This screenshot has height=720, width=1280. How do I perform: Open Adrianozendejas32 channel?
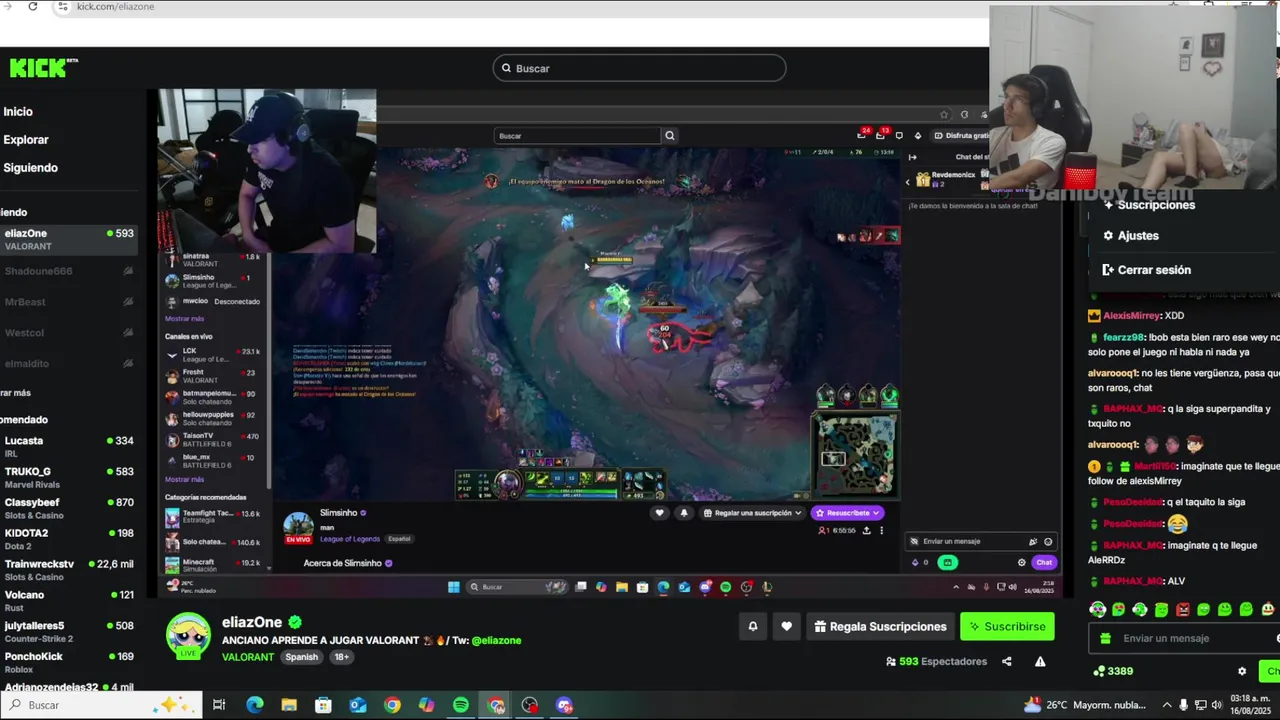click(x=68, y=687)
